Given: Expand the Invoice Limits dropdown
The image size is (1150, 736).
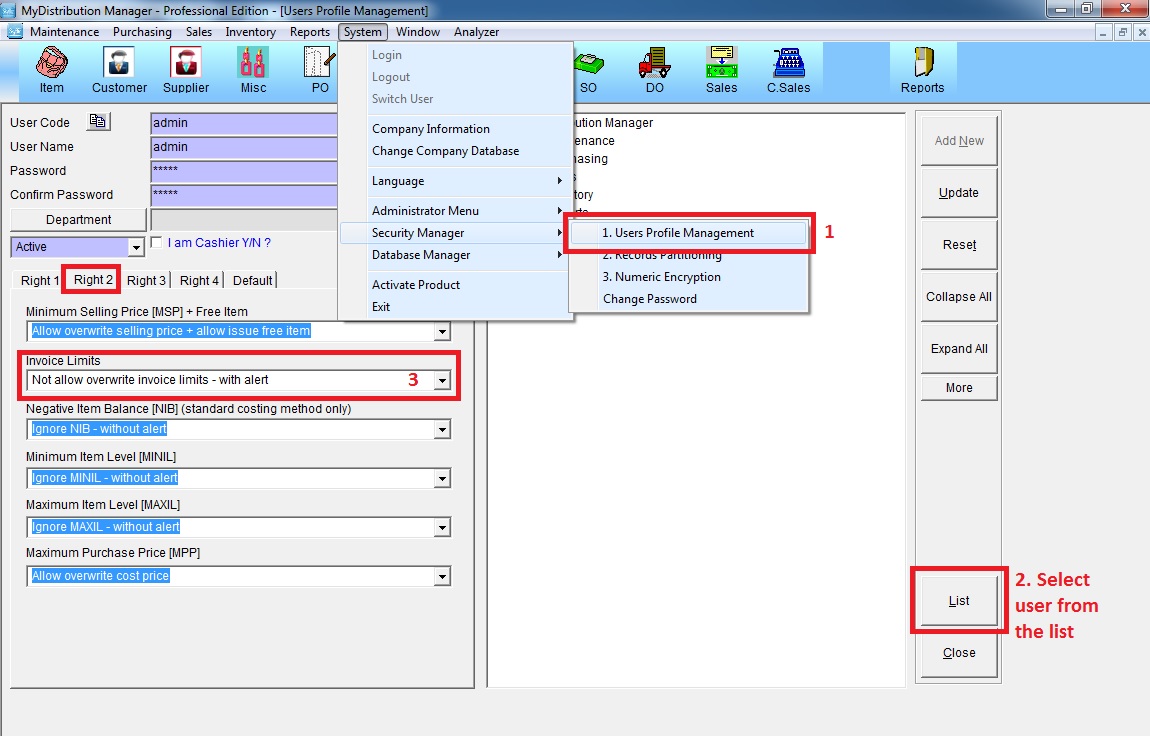Looking at the screenshot, I should (x=441, y=380).
